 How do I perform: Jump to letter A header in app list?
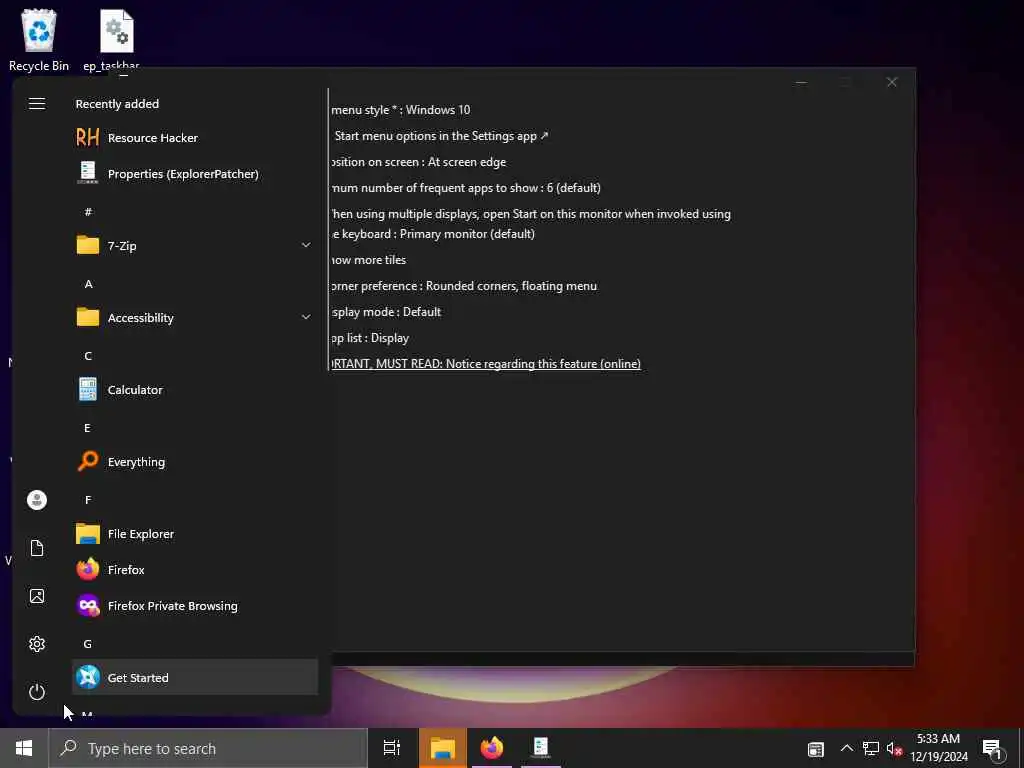click(x=88, y=283)
